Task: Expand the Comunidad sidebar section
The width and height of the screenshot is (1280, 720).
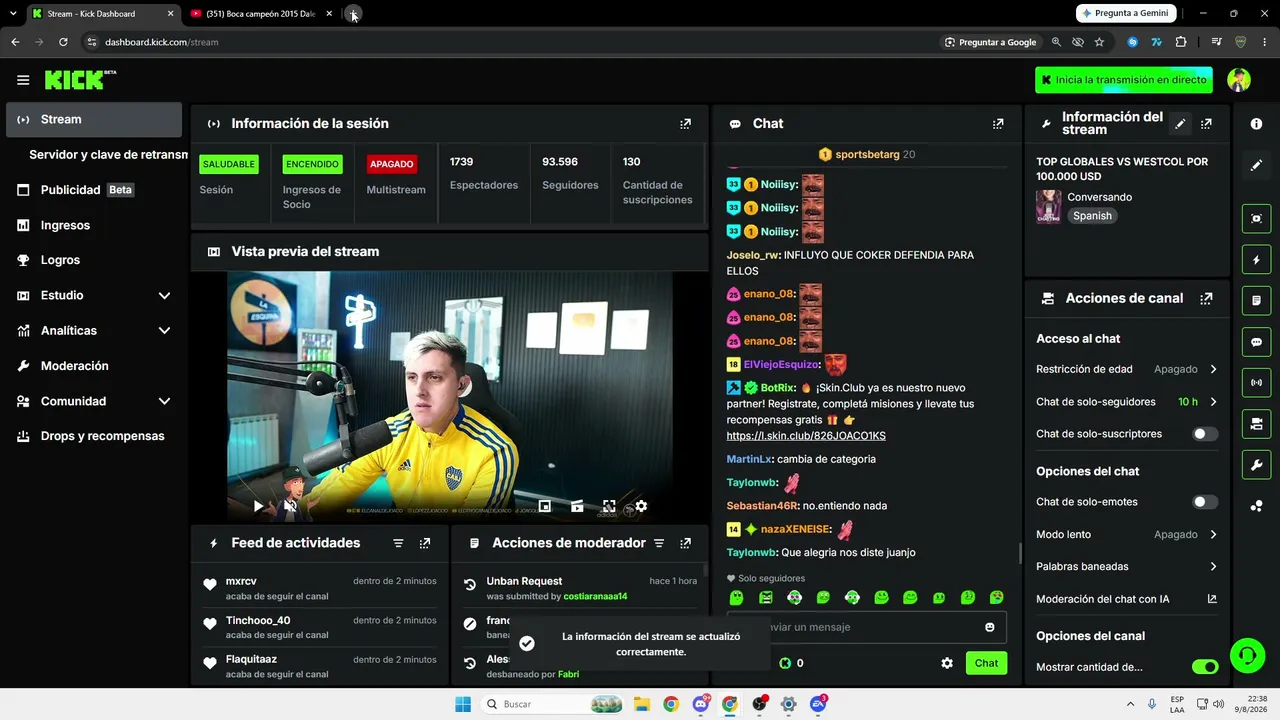Action: tap(164, 401)
